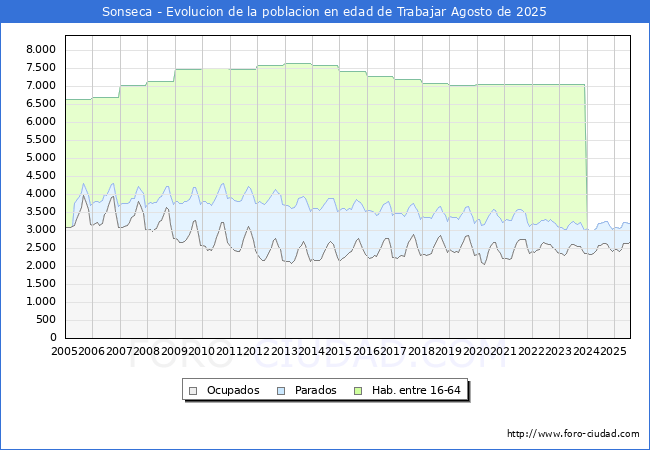Select the Ocupados legend label
The height and width of the screenshot is (450, 650).
pyautogui.click(x=231, y=390)
